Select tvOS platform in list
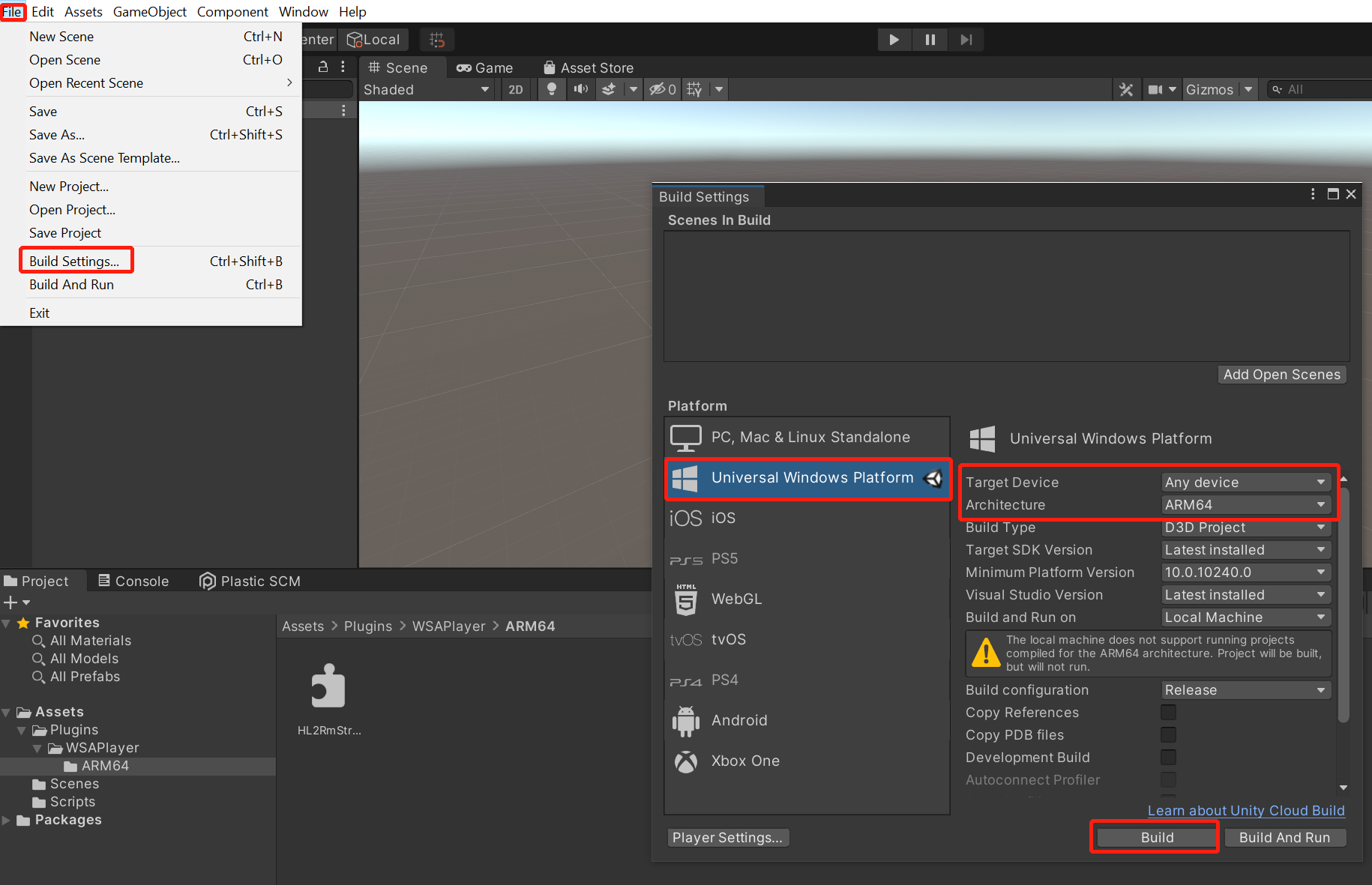Image resolution: width=1372 pixels, height=885 pixels. click(807, 640)
